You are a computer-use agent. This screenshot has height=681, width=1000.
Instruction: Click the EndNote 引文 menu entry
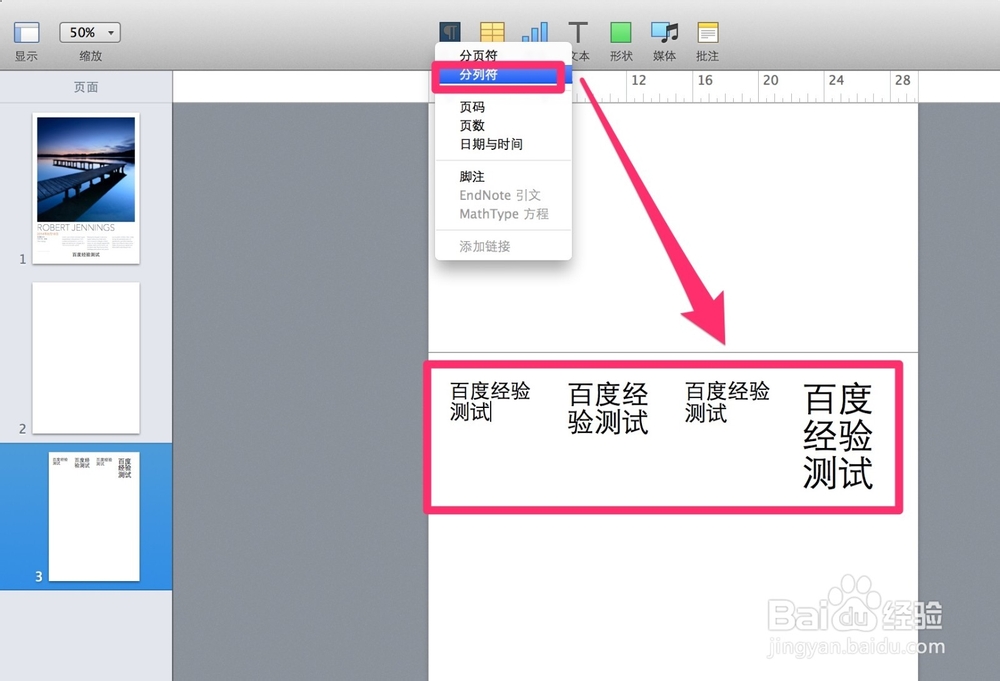503,195
